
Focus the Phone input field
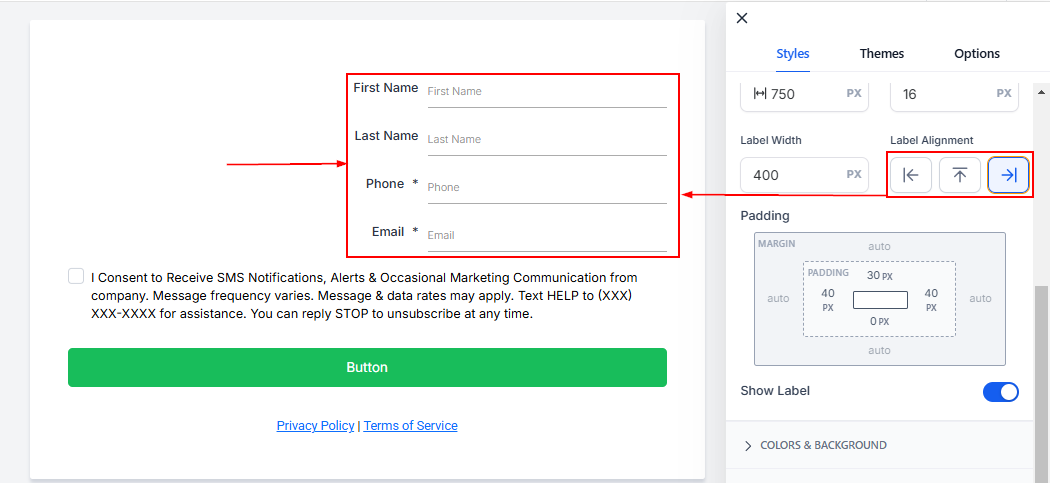pos(545,187)
